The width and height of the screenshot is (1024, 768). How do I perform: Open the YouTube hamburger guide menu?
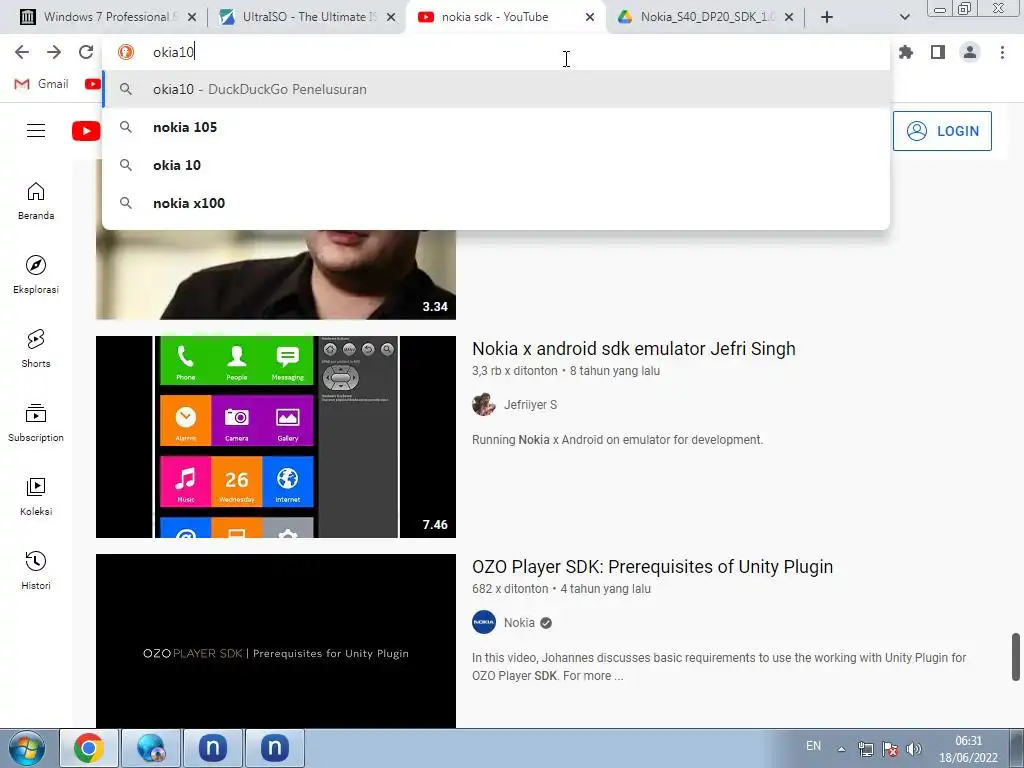point(36,131)
